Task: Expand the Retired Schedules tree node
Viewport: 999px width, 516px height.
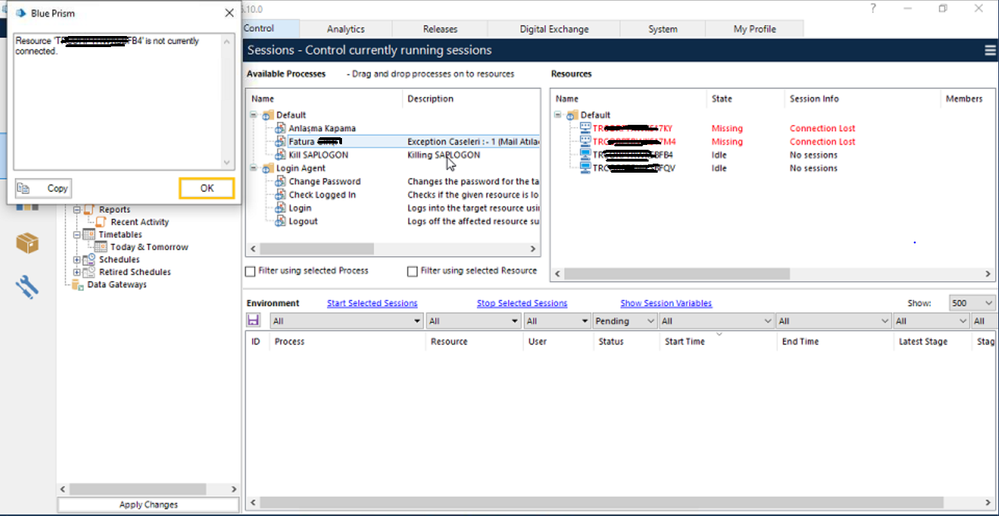Action: 77,272
